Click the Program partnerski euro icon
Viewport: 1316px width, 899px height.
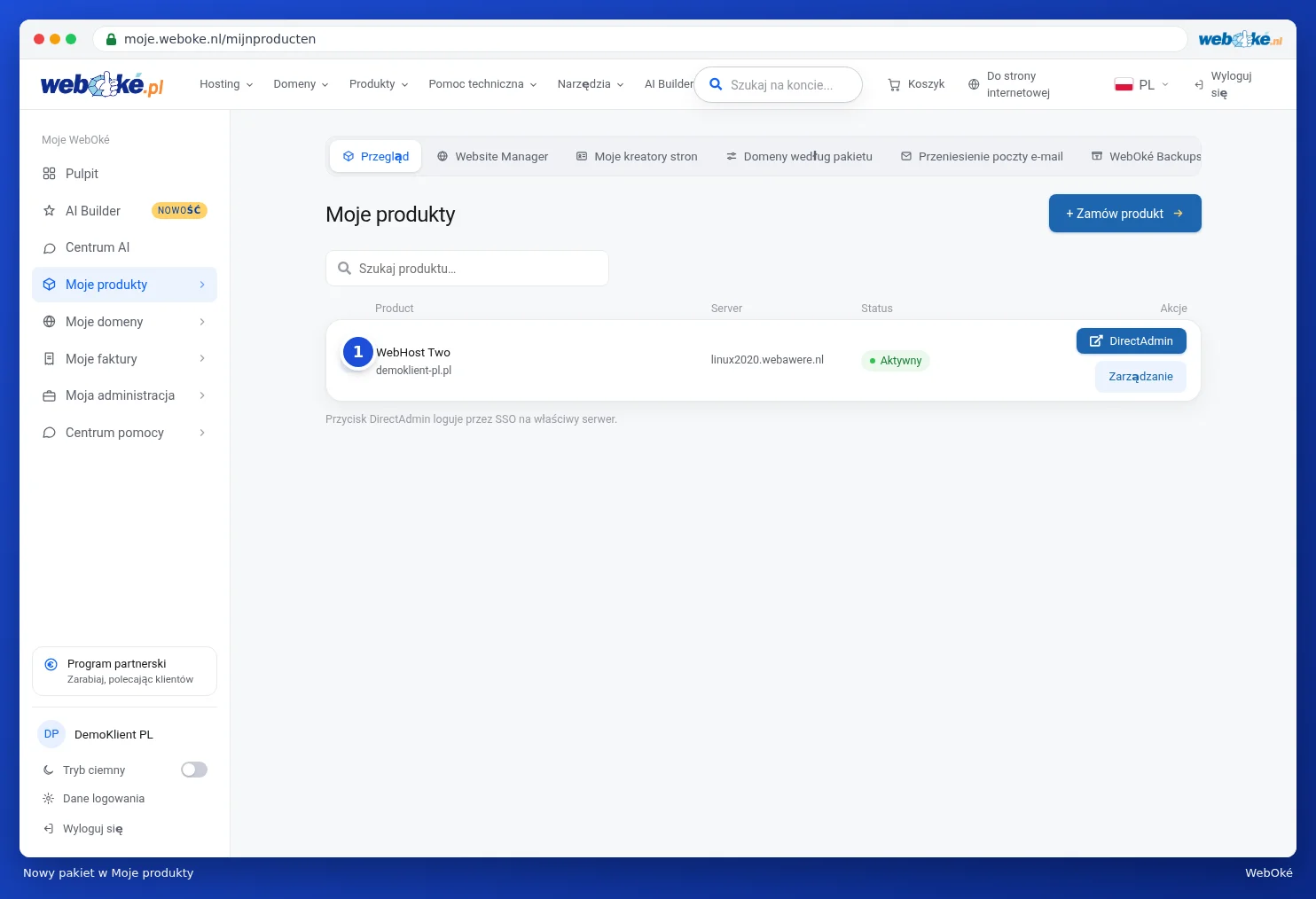(51, 664)
